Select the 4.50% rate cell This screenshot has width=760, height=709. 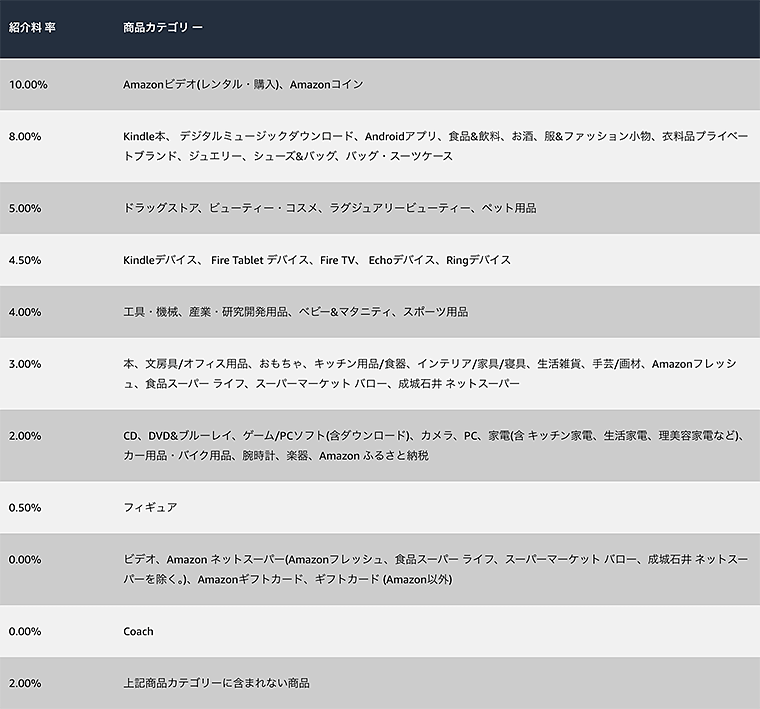coord(25,260)
